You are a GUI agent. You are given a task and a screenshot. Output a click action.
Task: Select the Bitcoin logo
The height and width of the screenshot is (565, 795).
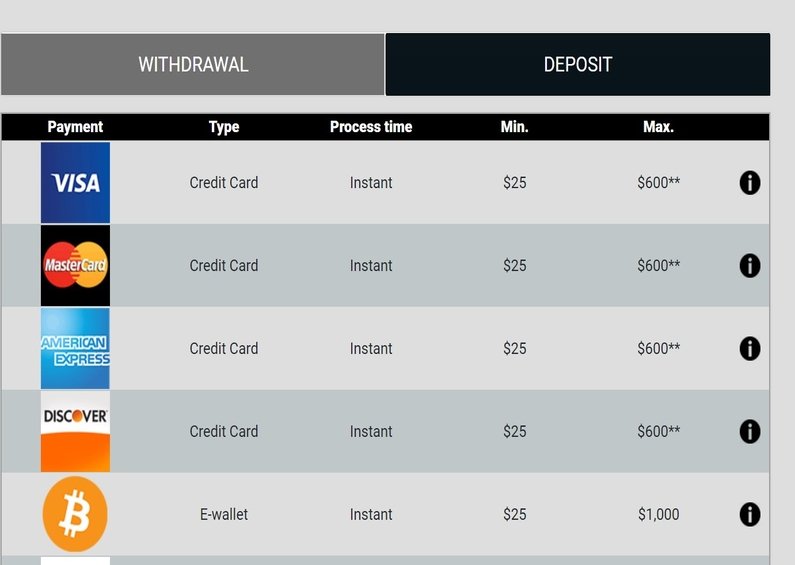(75, 514)
